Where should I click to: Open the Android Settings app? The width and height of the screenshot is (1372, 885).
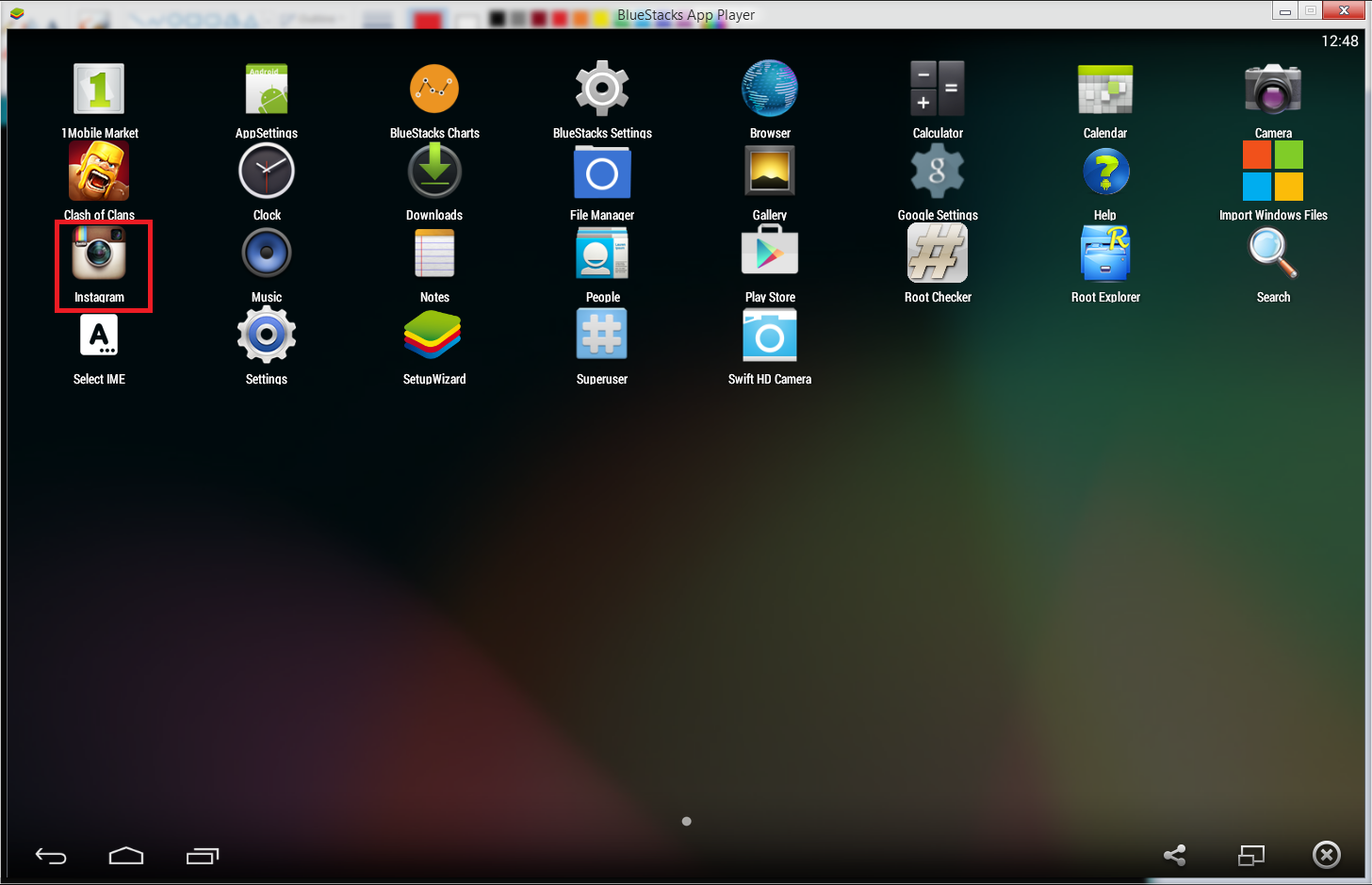(267, 336)
